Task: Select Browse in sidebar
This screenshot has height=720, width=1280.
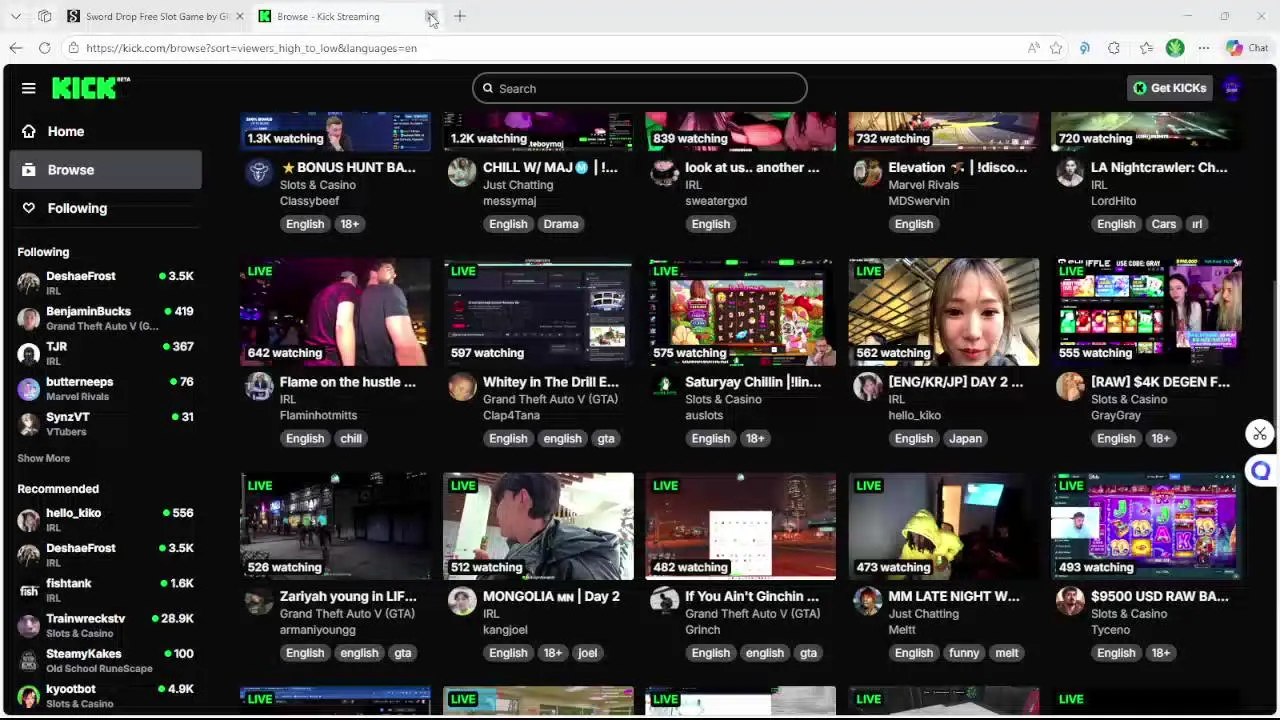Action: click(105, 170)
